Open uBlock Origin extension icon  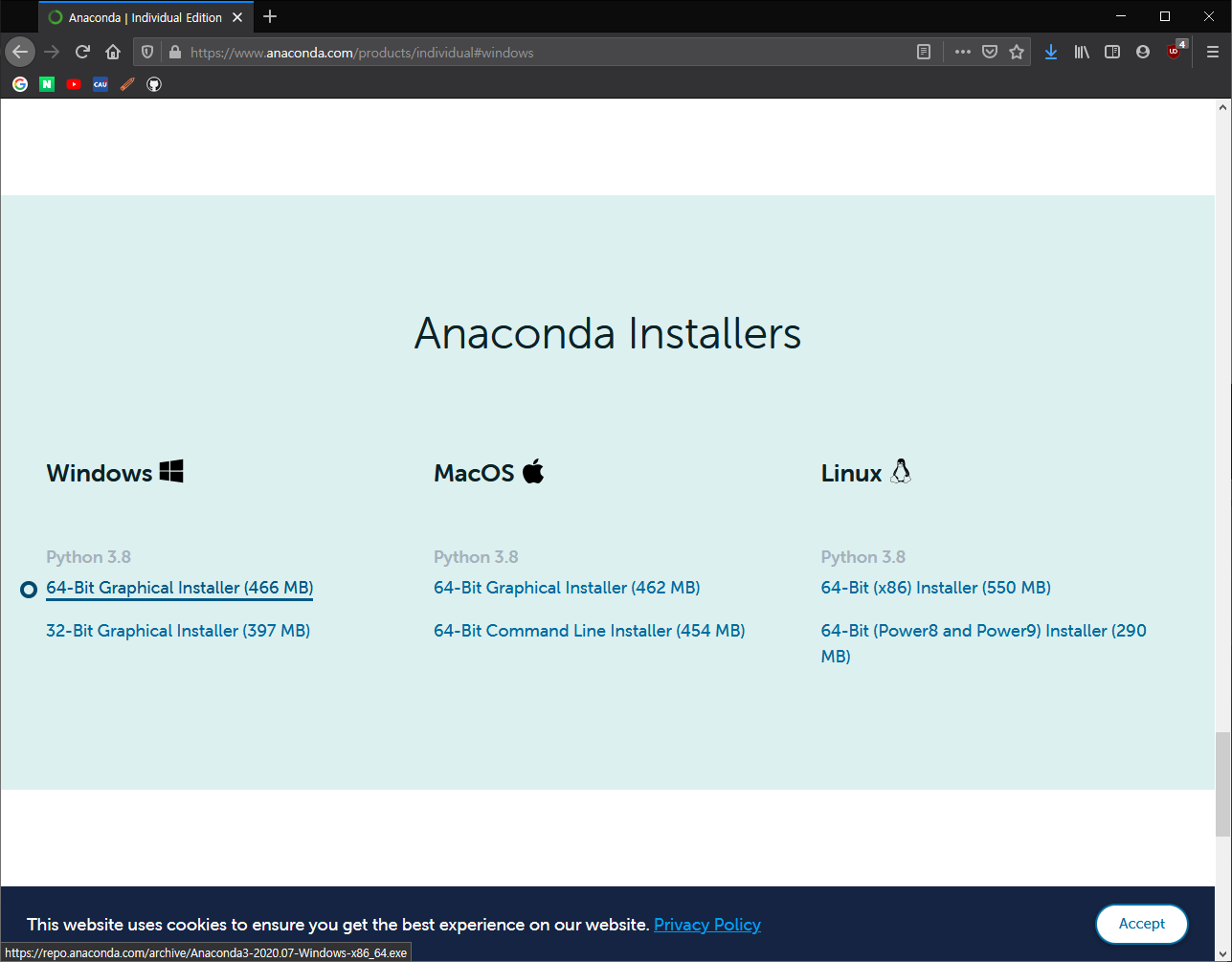[x=1176, y=51]
